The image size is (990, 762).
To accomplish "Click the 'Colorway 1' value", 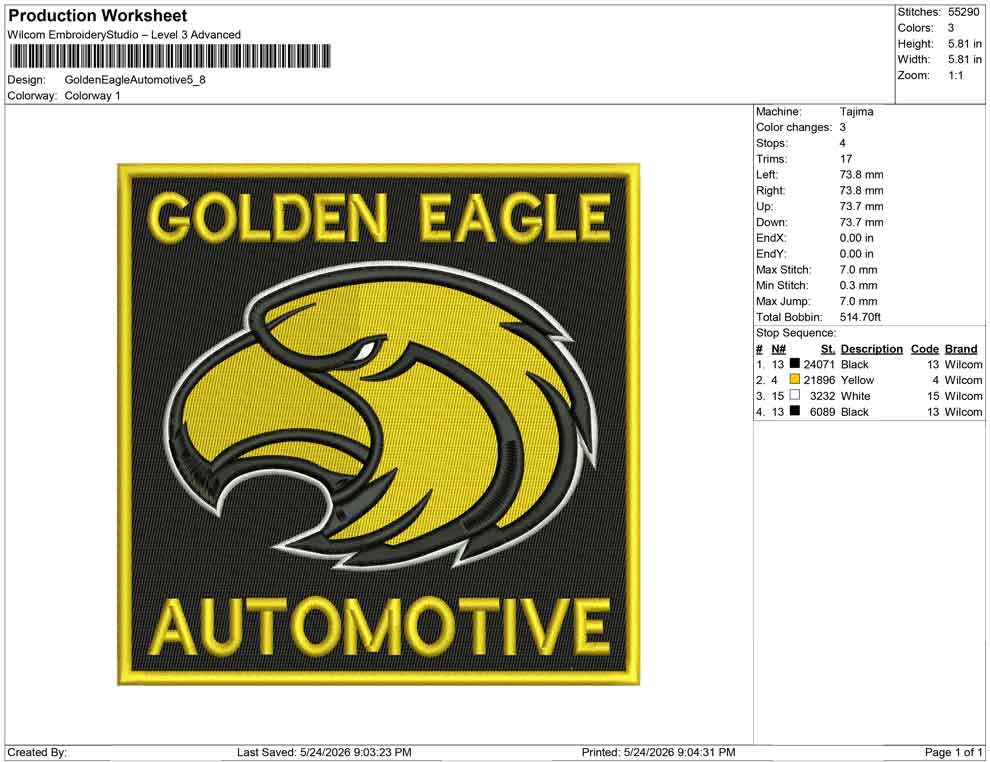I will pyautogui.click(x=92, y=96).
